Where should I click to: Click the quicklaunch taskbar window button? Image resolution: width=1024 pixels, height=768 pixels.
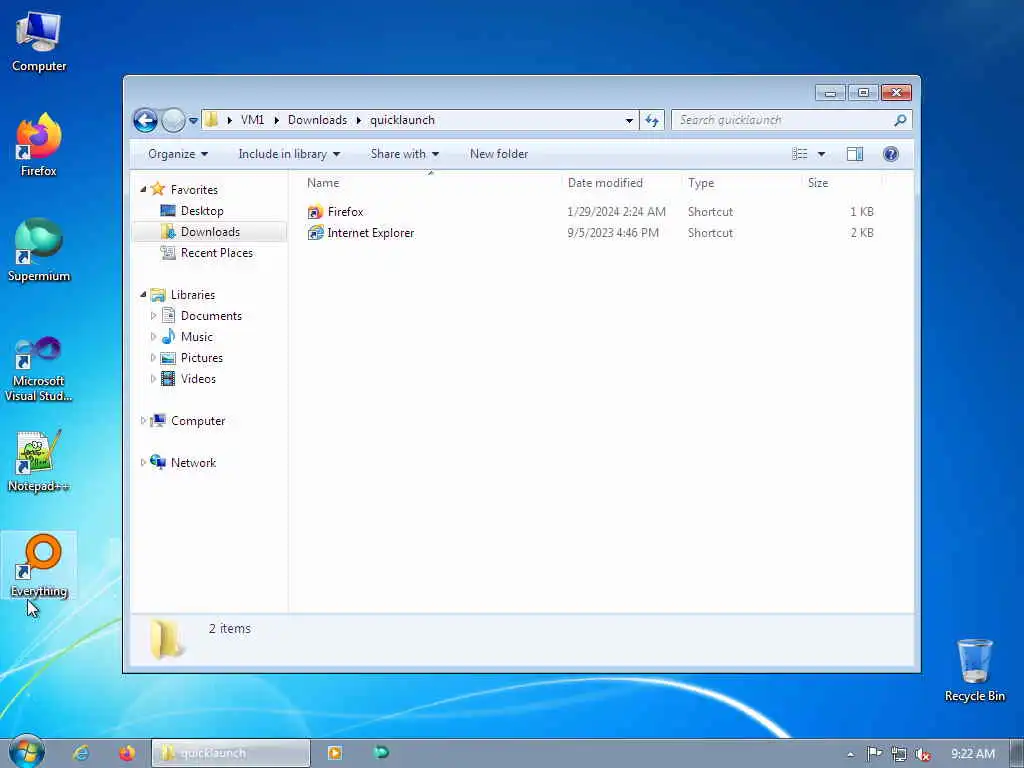point(231,753)
